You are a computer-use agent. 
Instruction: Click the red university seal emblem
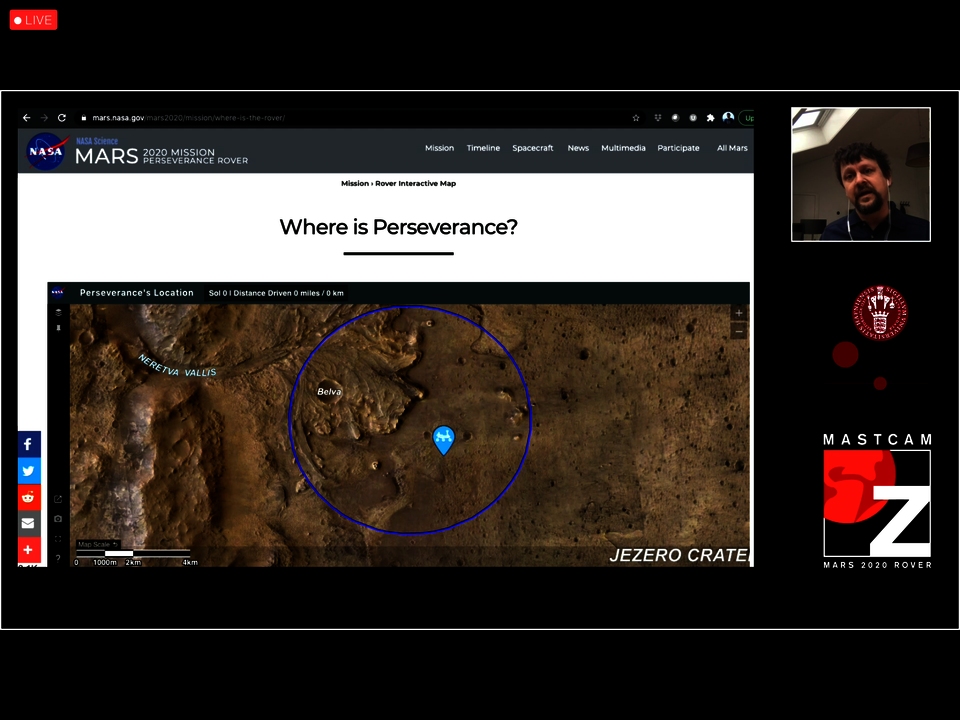(x=880, y=313)
